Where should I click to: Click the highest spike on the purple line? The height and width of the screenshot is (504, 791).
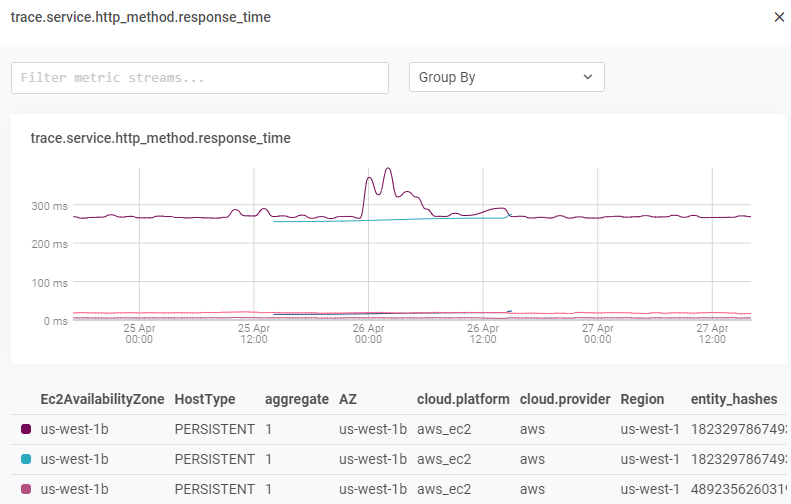point(388,169)
